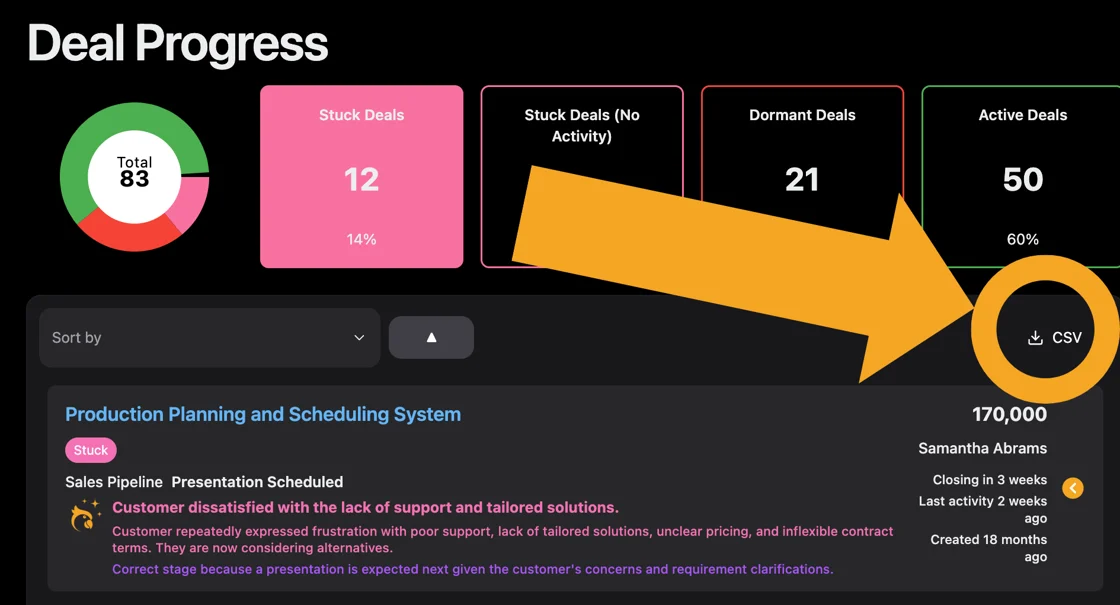Click the orange chevron arrow on the deal card

pyautogui.click(x=1072, y=488)
